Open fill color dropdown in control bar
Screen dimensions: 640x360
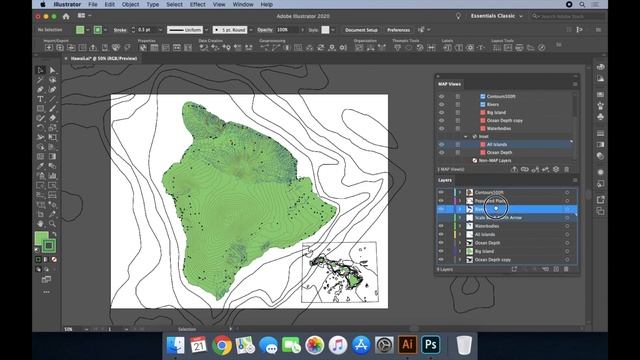88,30
